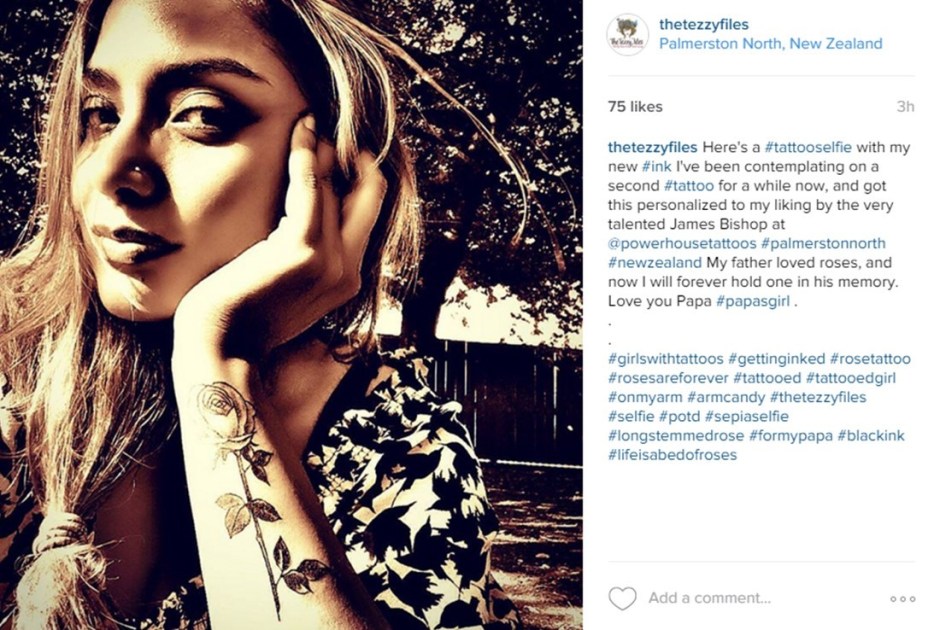Open the #palmerstonnorth hashtag
This screenshot has height=630, width=940.
coord(823,243)
